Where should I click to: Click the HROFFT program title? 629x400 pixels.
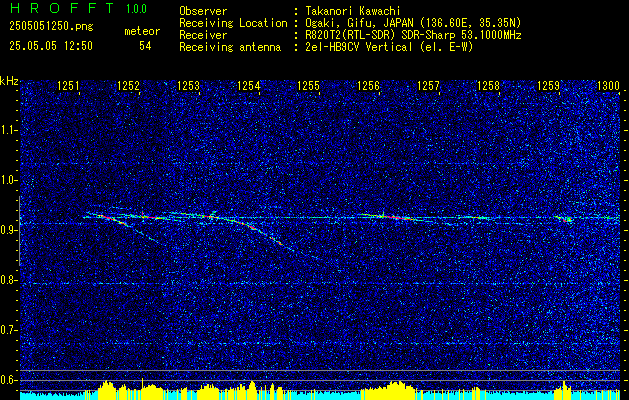click(62, 8)
